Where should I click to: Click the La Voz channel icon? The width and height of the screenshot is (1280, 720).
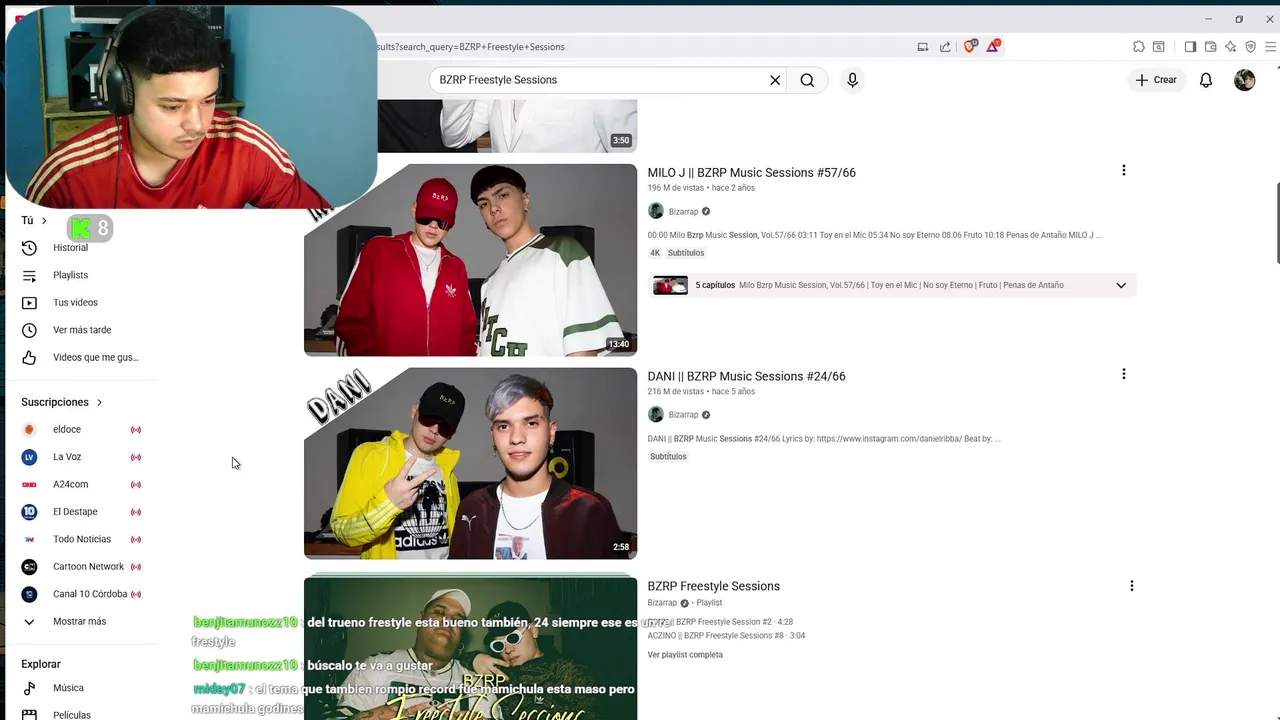[x=29, y=457]
